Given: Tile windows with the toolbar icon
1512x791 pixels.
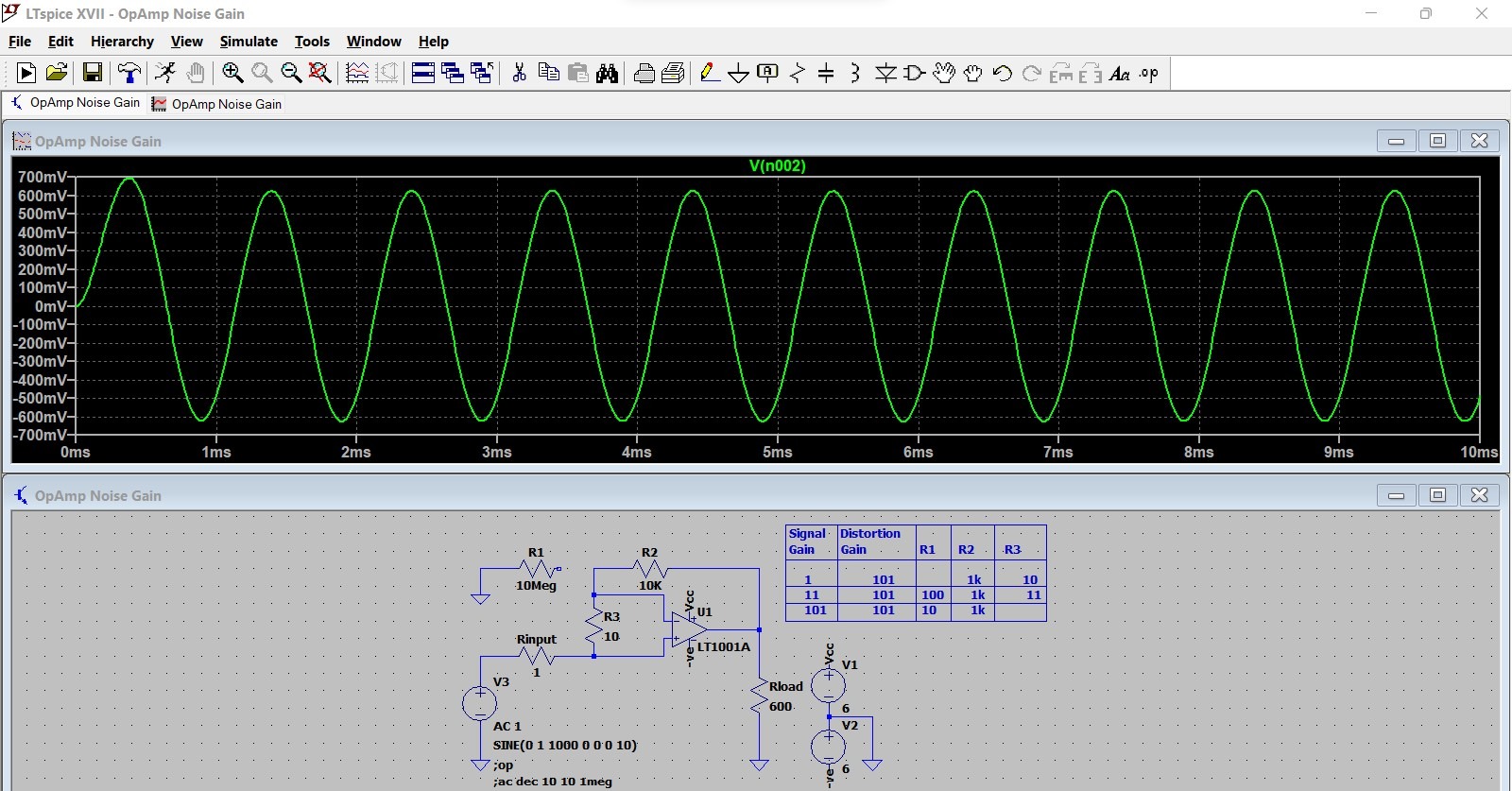Looking at the screenshot, I should 423,73.
